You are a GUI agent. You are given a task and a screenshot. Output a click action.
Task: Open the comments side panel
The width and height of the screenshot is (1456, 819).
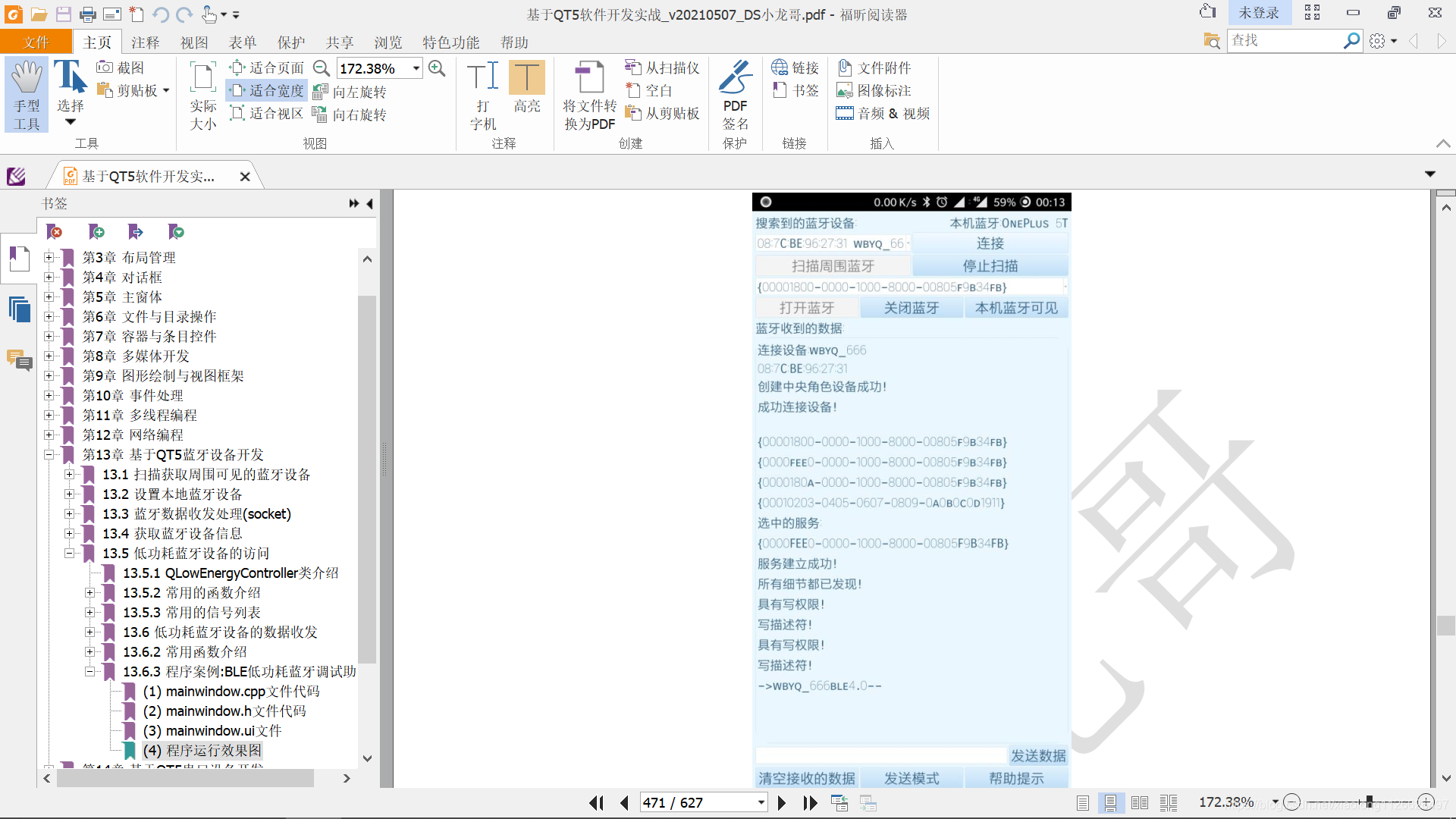tap(19, 359)
